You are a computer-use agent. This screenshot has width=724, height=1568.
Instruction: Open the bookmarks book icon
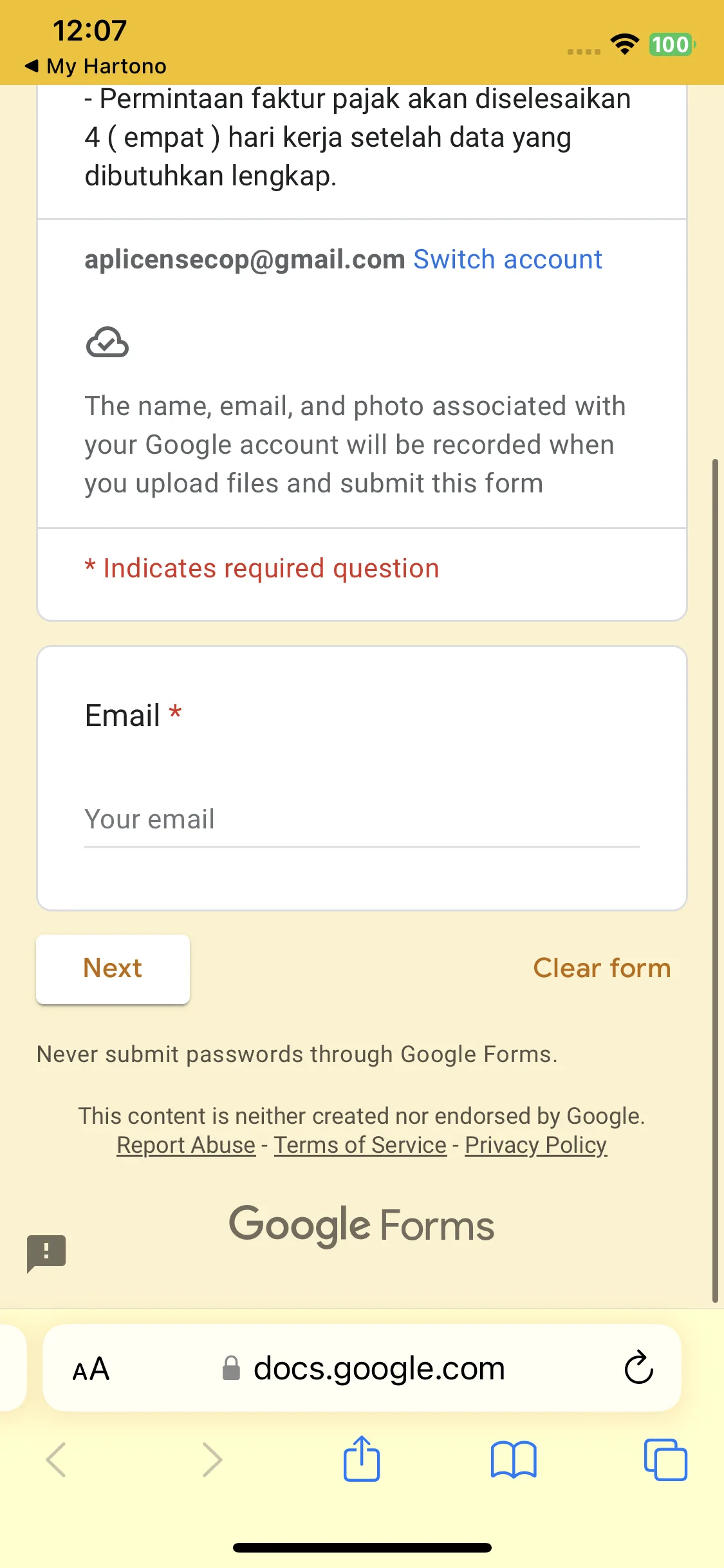click(x=513, y=1459)
